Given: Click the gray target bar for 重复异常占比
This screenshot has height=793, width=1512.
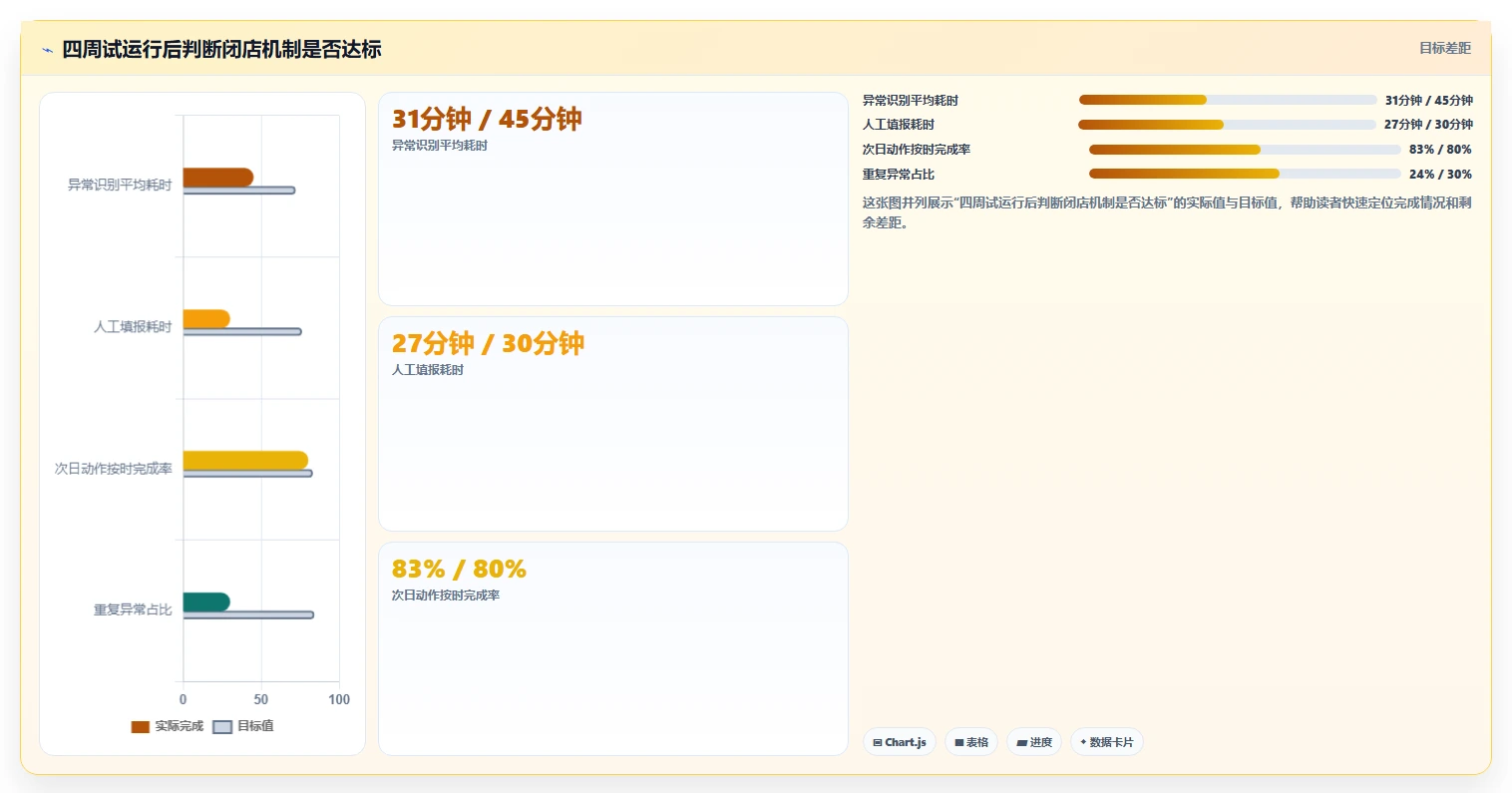Looking at the screenshot, I should 248,614.
